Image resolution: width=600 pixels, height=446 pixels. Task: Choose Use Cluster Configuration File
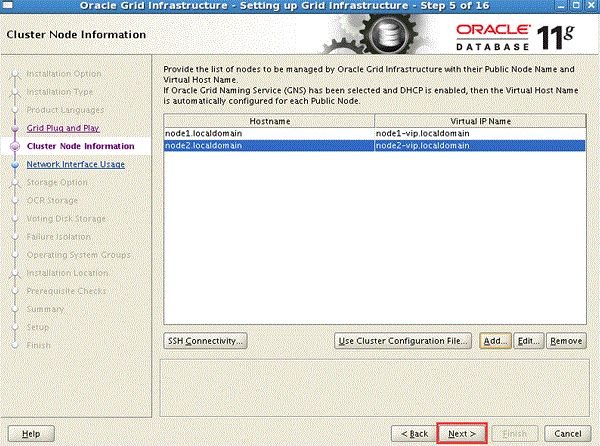pyautogui.click(x=403, y=340)
